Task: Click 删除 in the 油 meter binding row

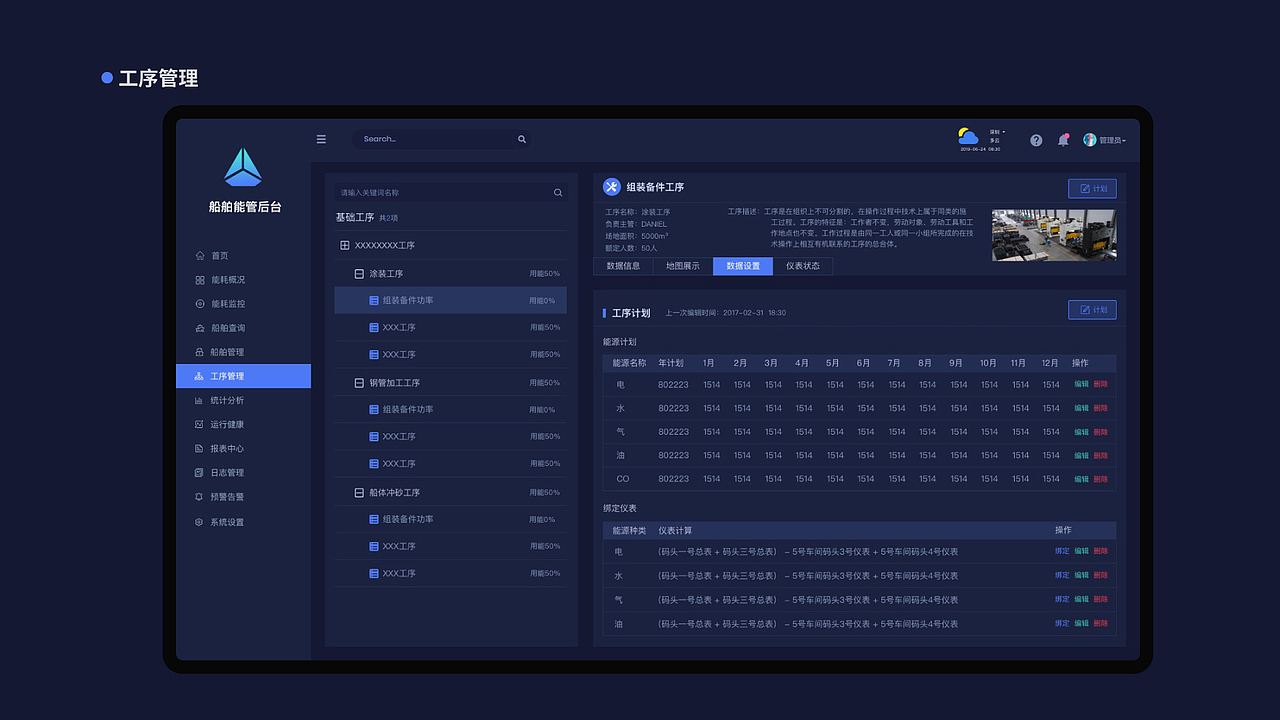Action: [1100, 623]
